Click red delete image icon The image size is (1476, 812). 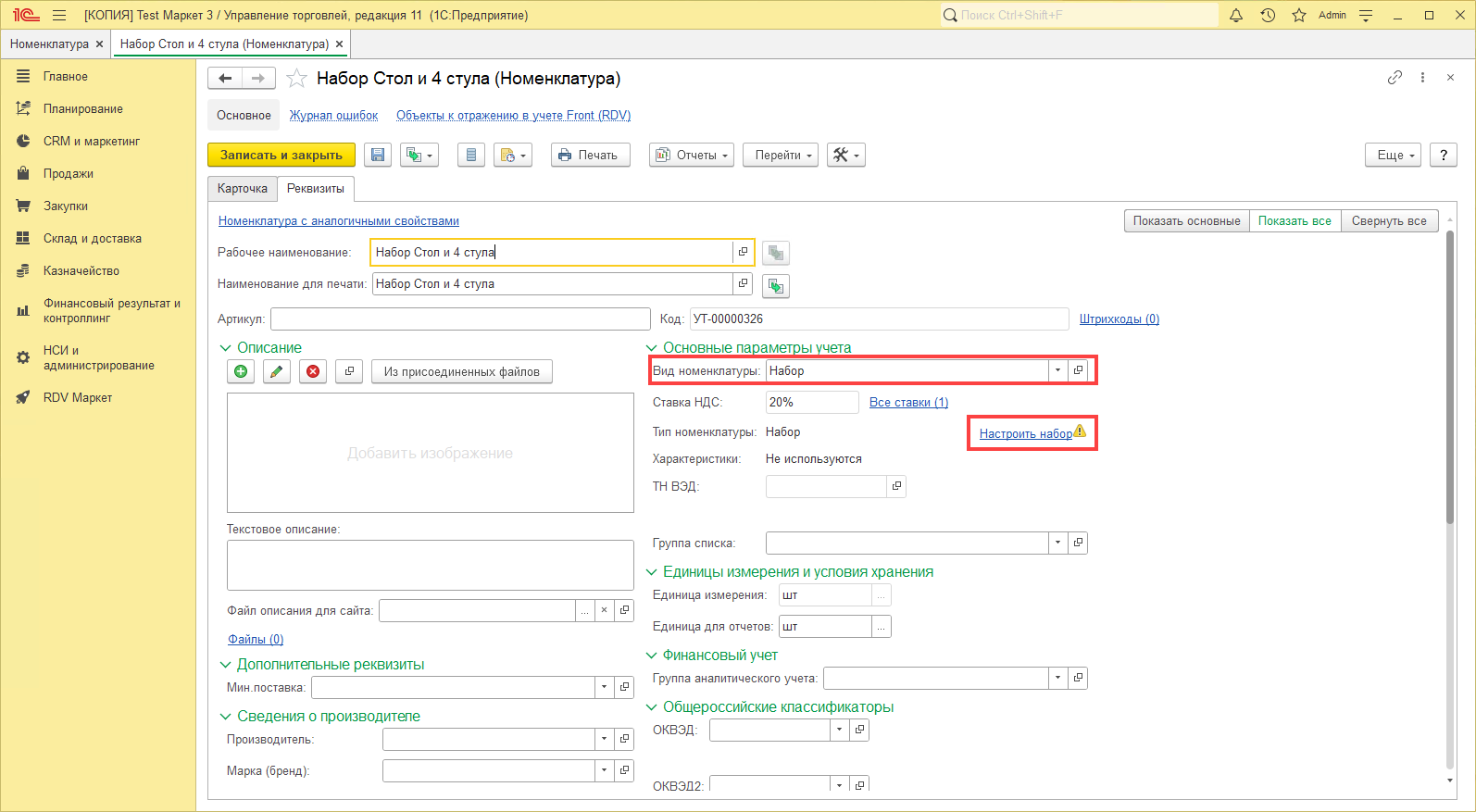pos(313,371)
